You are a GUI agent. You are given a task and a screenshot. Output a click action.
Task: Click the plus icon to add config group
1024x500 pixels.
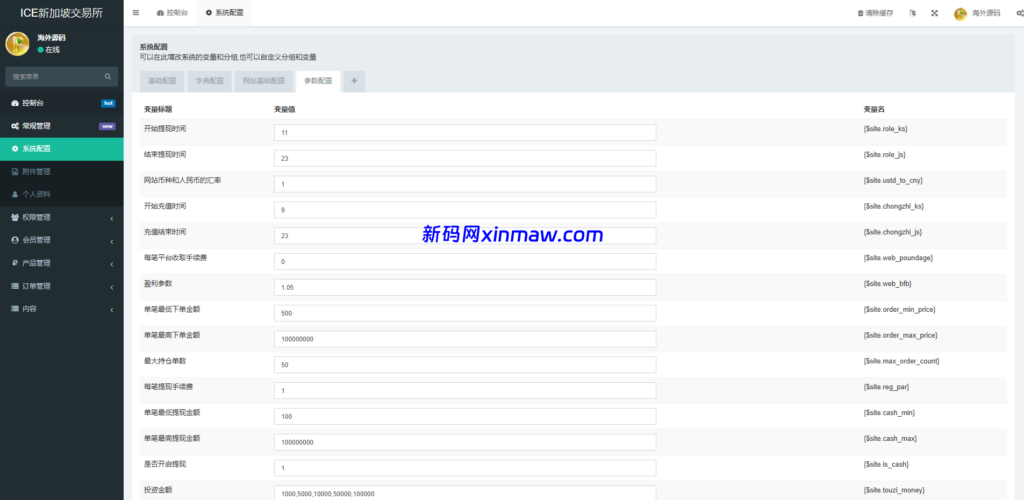(355, 81)
